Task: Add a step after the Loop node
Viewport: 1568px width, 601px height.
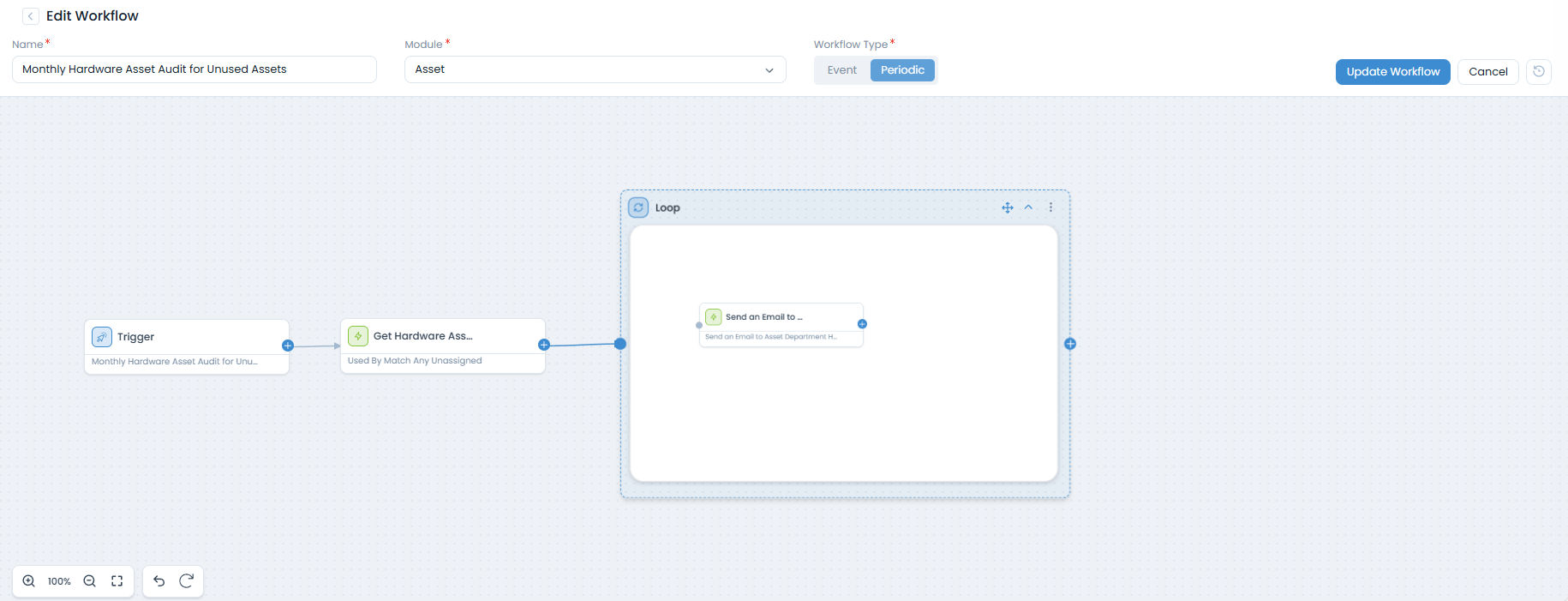Action: pyautogui.click(x=1070, y=344)
